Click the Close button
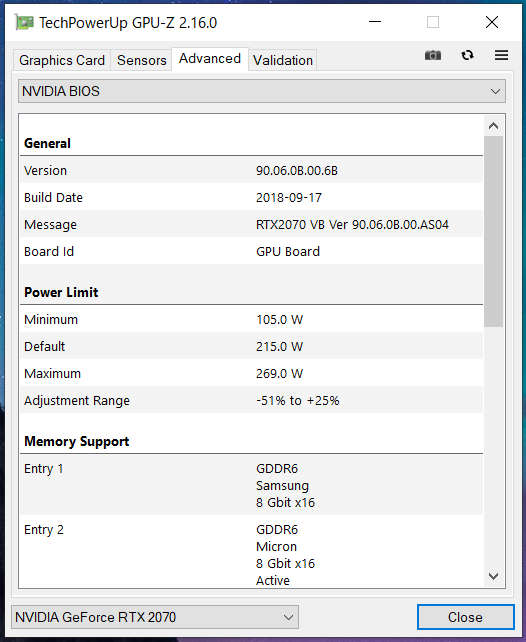The image size is (526, 642). [465, 617]
